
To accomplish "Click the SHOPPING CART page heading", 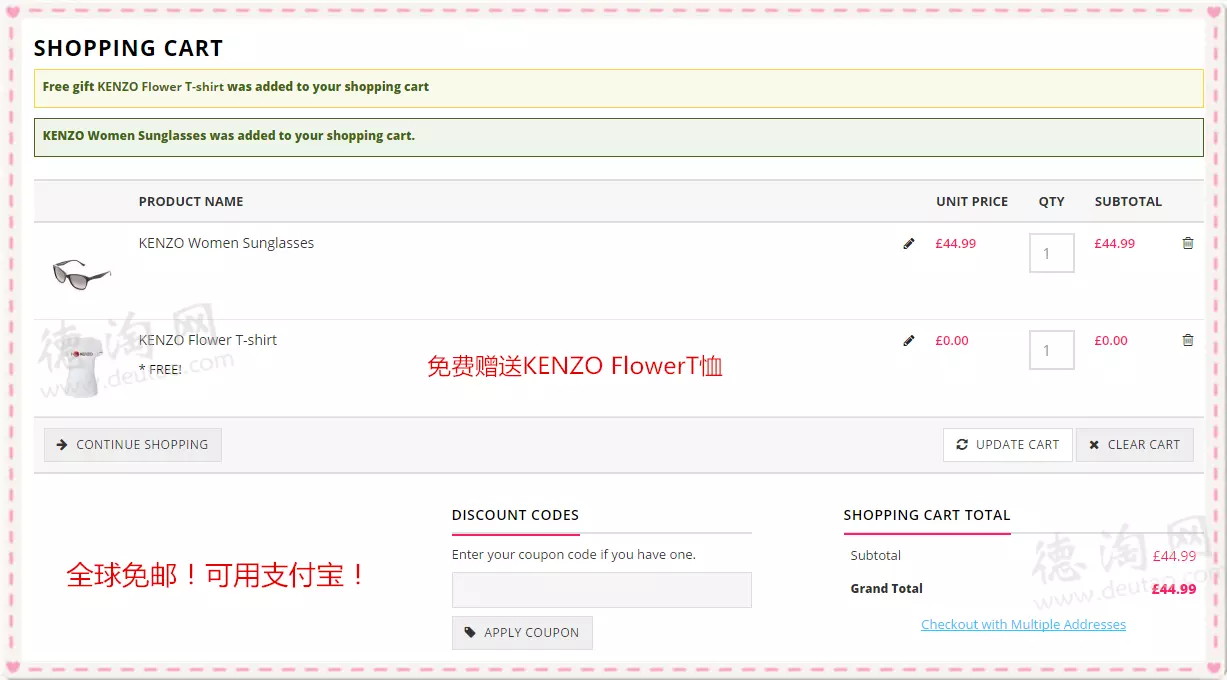I will [129, 48].
